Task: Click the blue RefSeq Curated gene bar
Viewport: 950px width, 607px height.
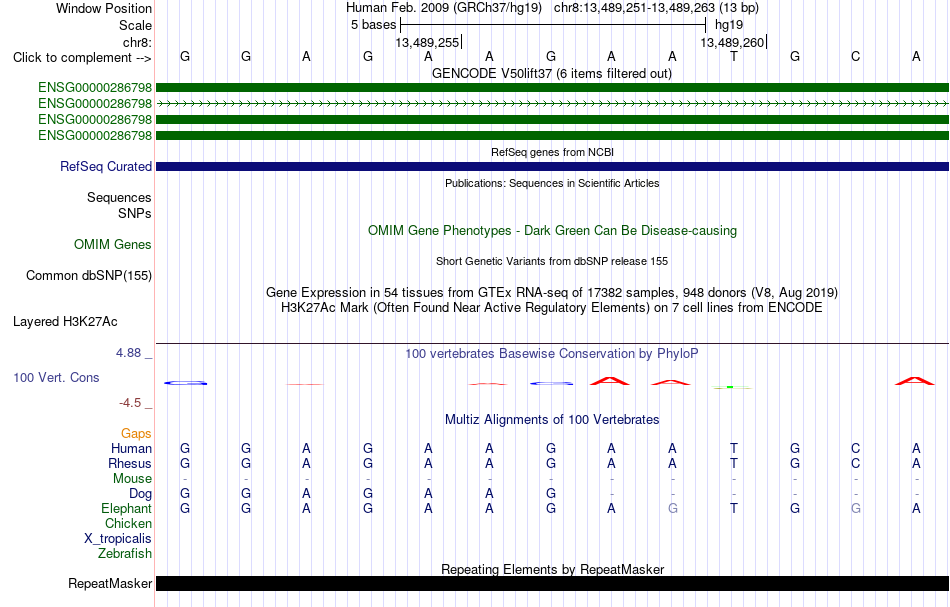Action: (553, 166)
